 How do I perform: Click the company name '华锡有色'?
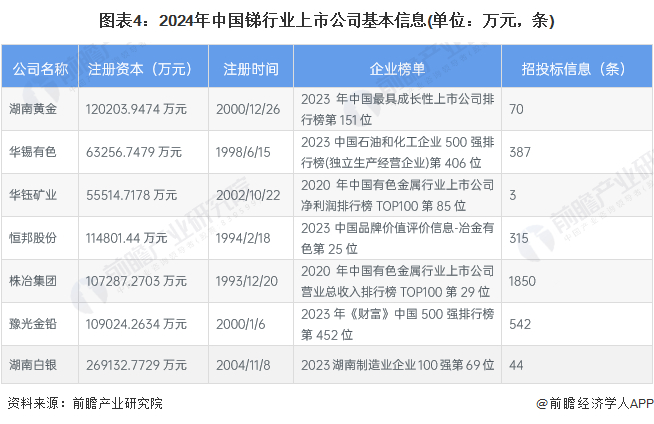coord(33,152)
